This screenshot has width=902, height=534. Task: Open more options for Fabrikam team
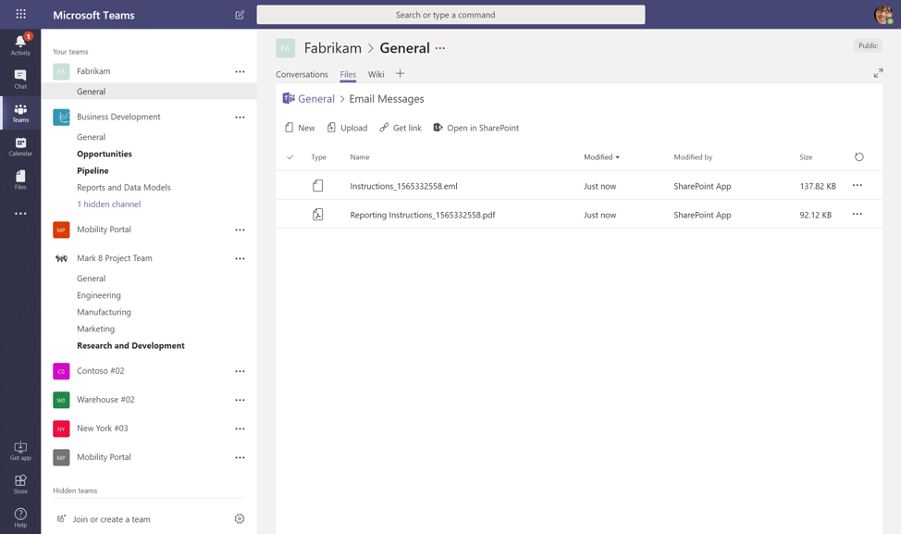click(240, 72)
